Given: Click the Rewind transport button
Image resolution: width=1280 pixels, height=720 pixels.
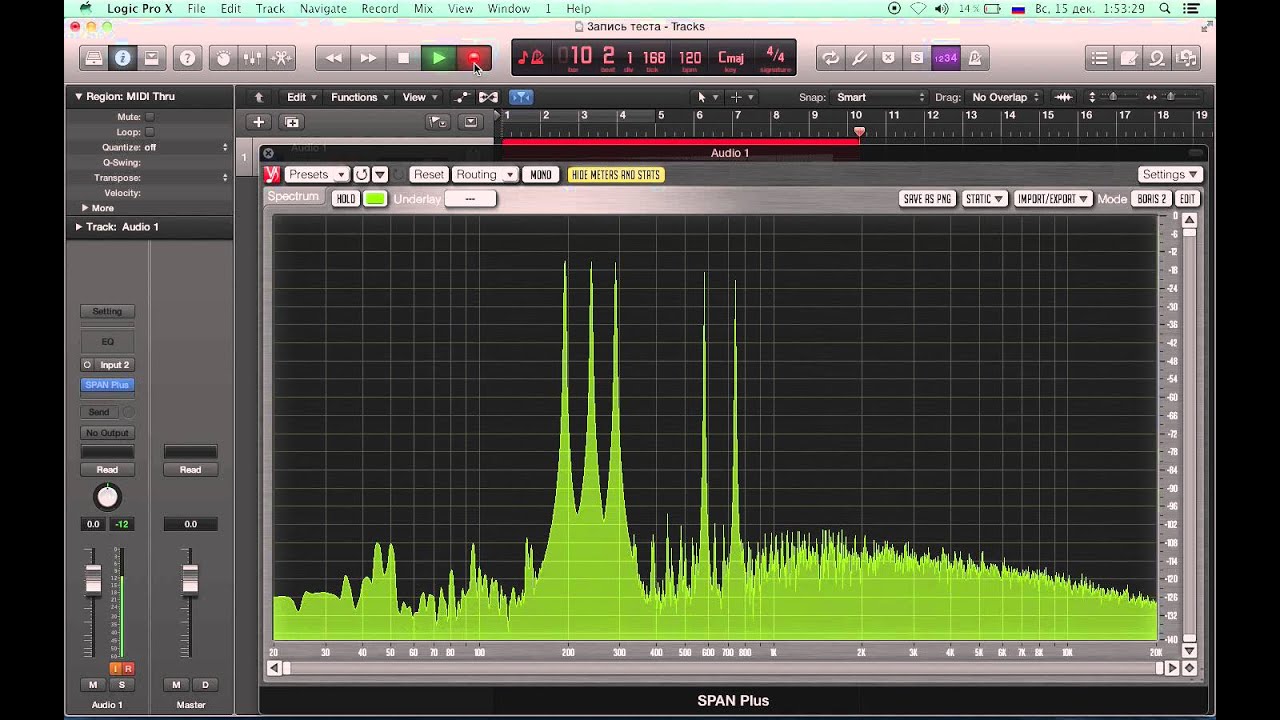Looking at the screenshot, I should coord(334,58).
